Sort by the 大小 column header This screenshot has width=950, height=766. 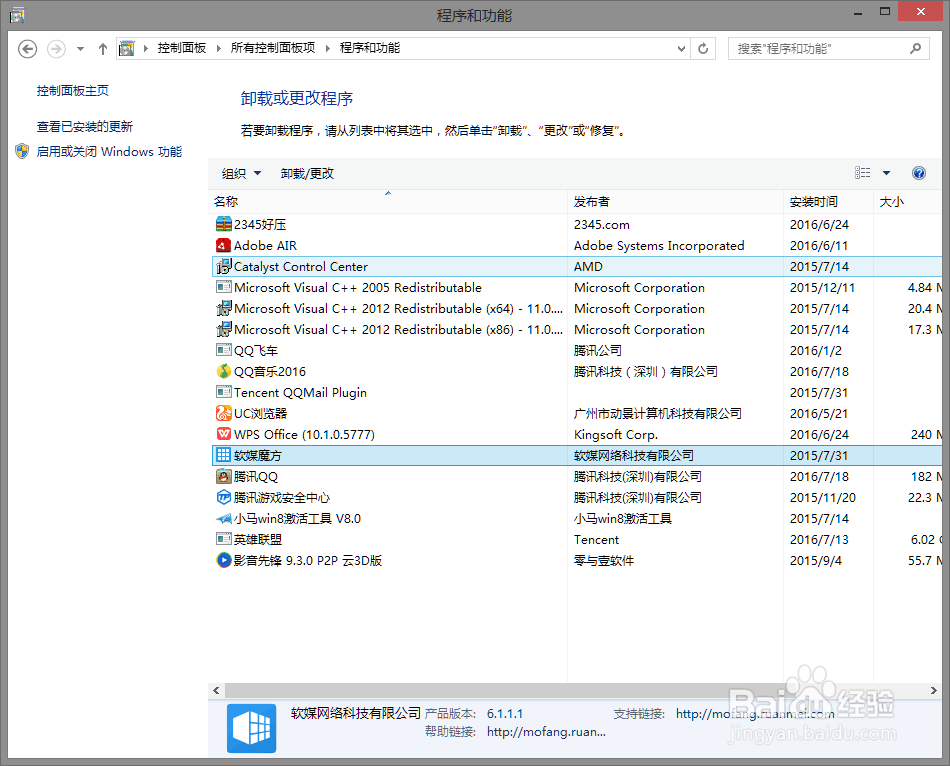click(908, 201)
